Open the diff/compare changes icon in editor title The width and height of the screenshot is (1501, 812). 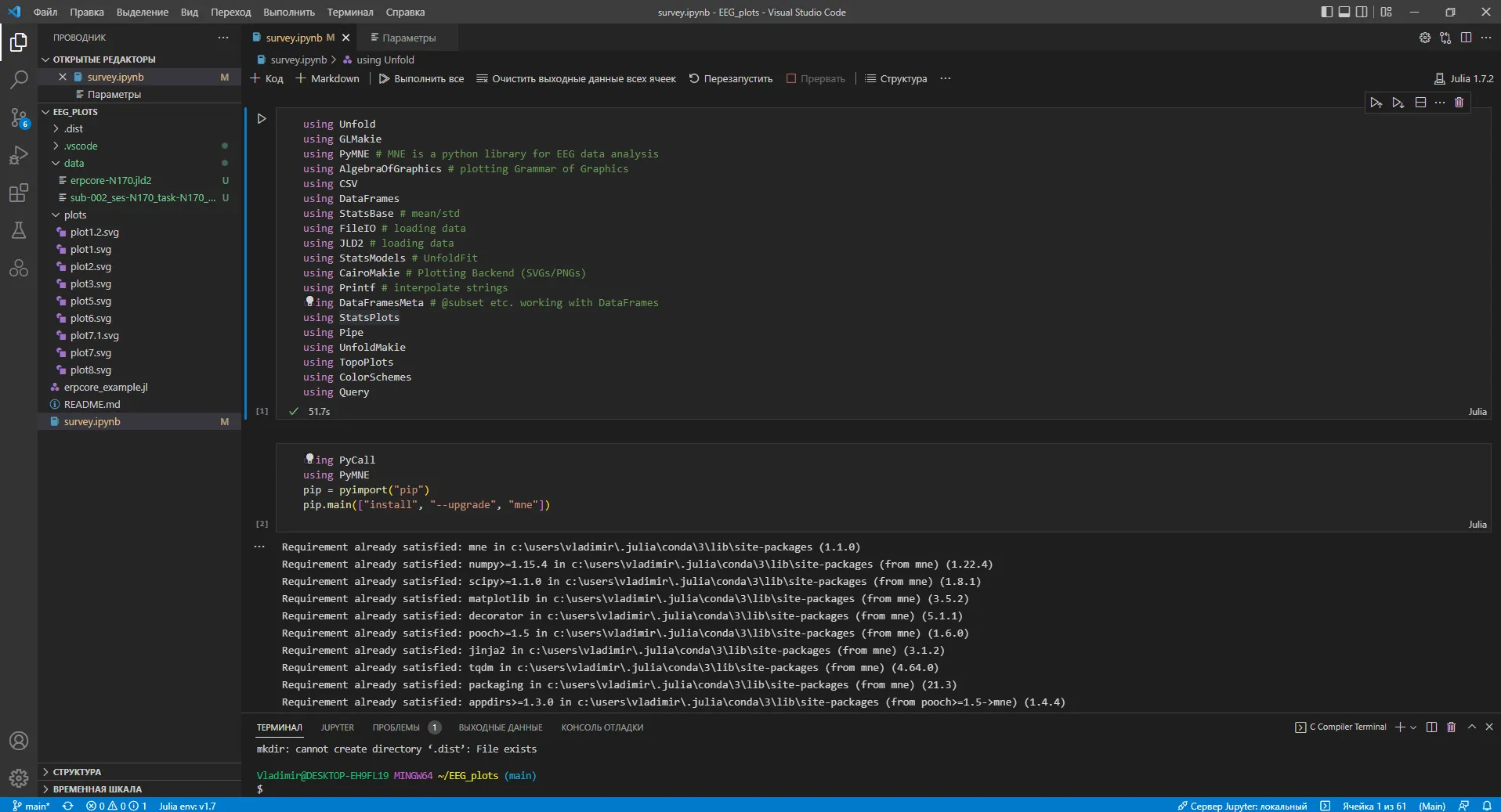pyautogui.click(x=1445, y=38)
